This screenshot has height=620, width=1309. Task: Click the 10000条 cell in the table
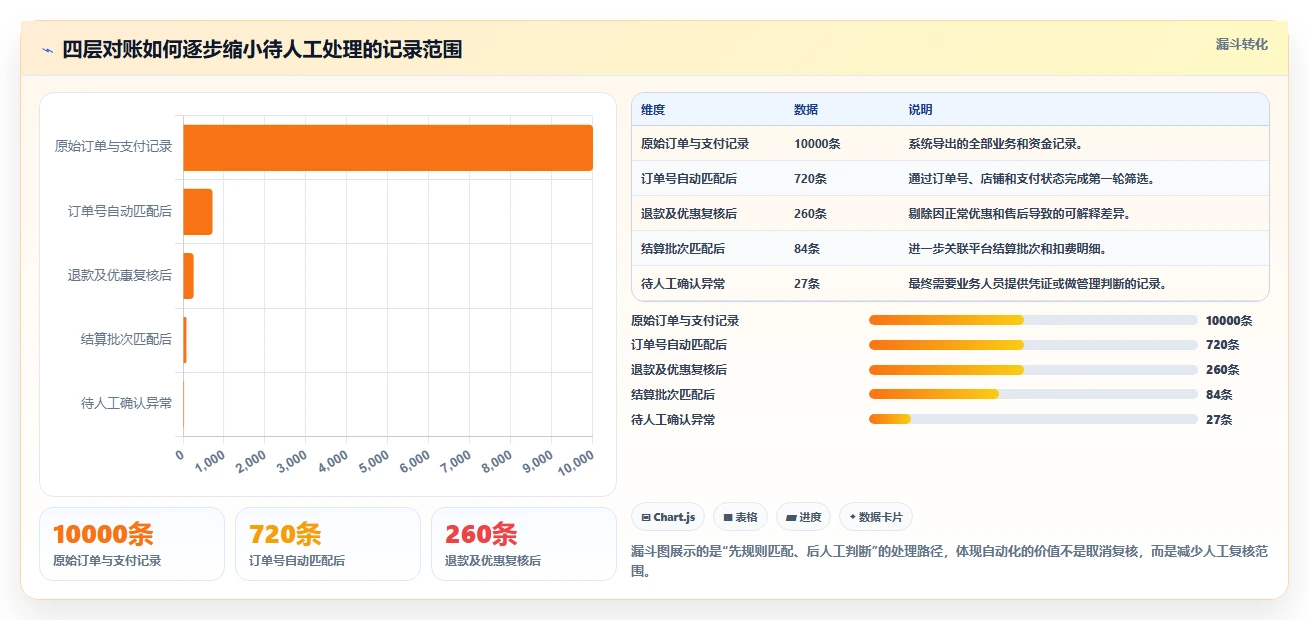(x=817, y=144)
